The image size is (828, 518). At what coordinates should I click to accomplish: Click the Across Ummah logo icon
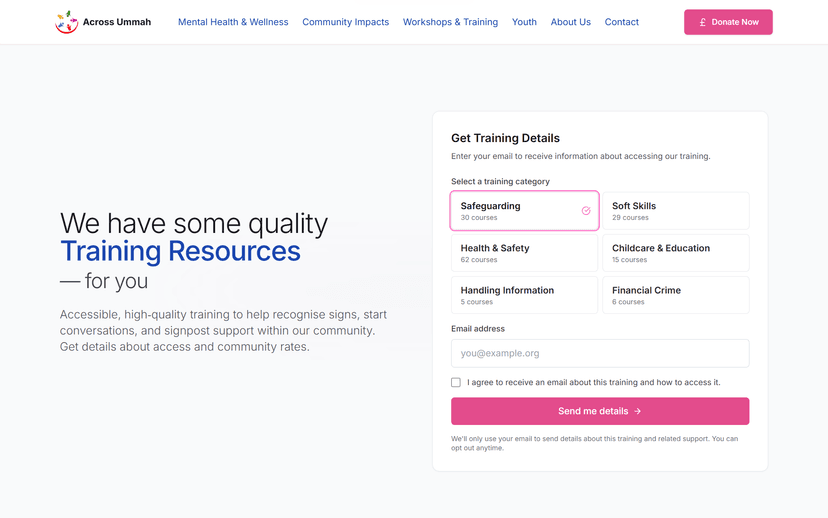click(x=66, y=22)
